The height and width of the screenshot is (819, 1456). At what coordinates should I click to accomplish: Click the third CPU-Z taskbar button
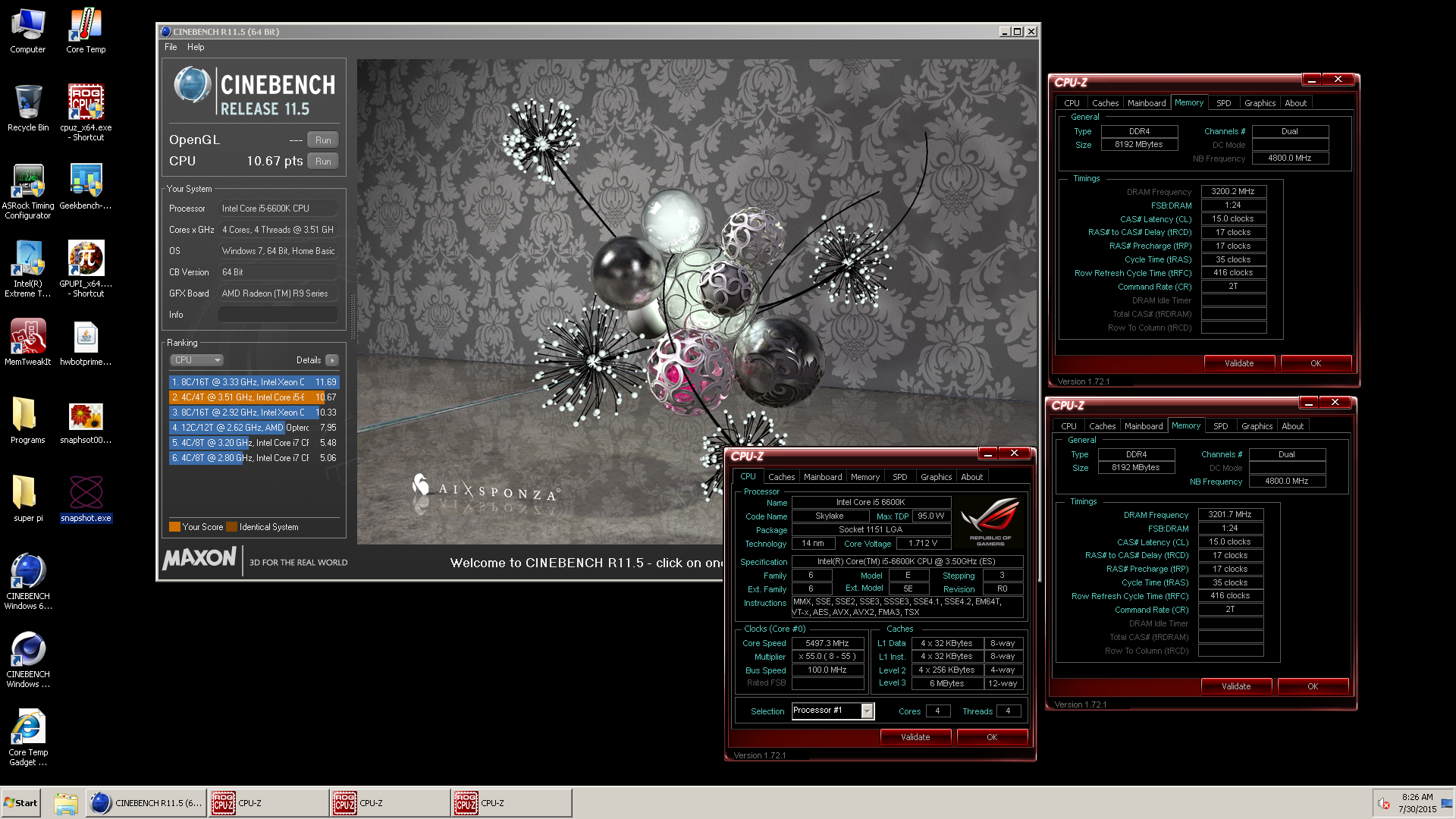coord(511,803)
